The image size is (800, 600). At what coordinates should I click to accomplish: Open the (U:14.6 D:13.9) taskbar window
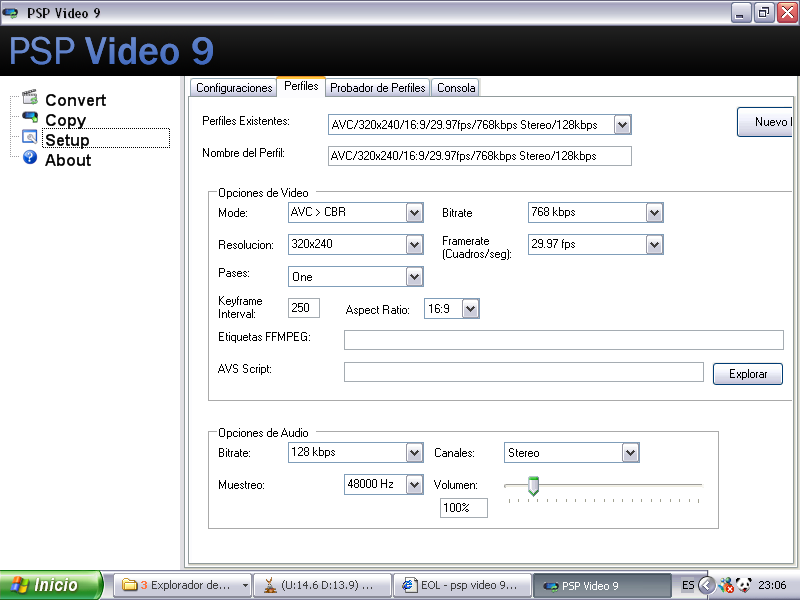point(322,585)
